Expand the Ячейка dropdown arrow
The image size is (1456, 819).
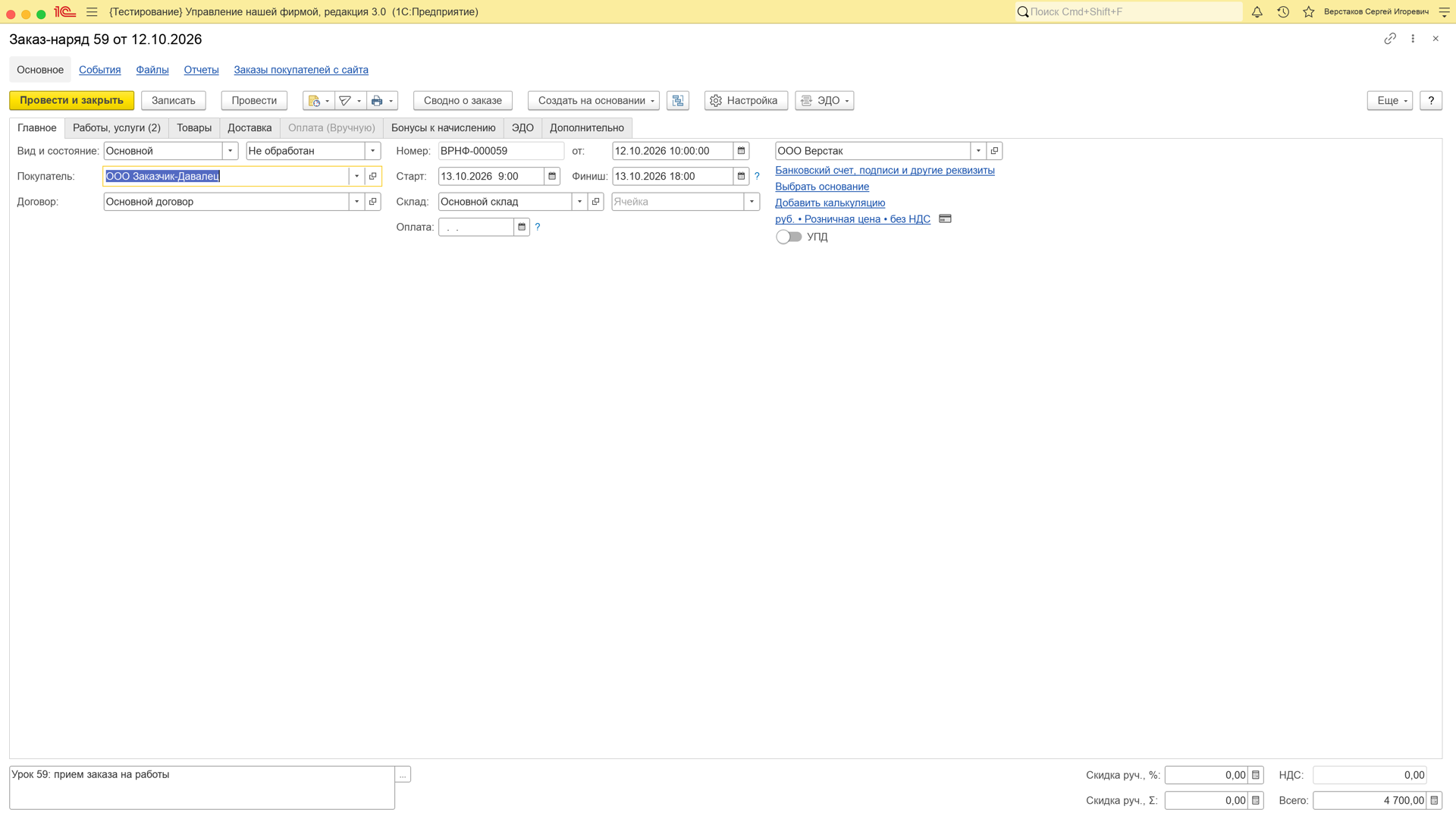pos(752,202)
